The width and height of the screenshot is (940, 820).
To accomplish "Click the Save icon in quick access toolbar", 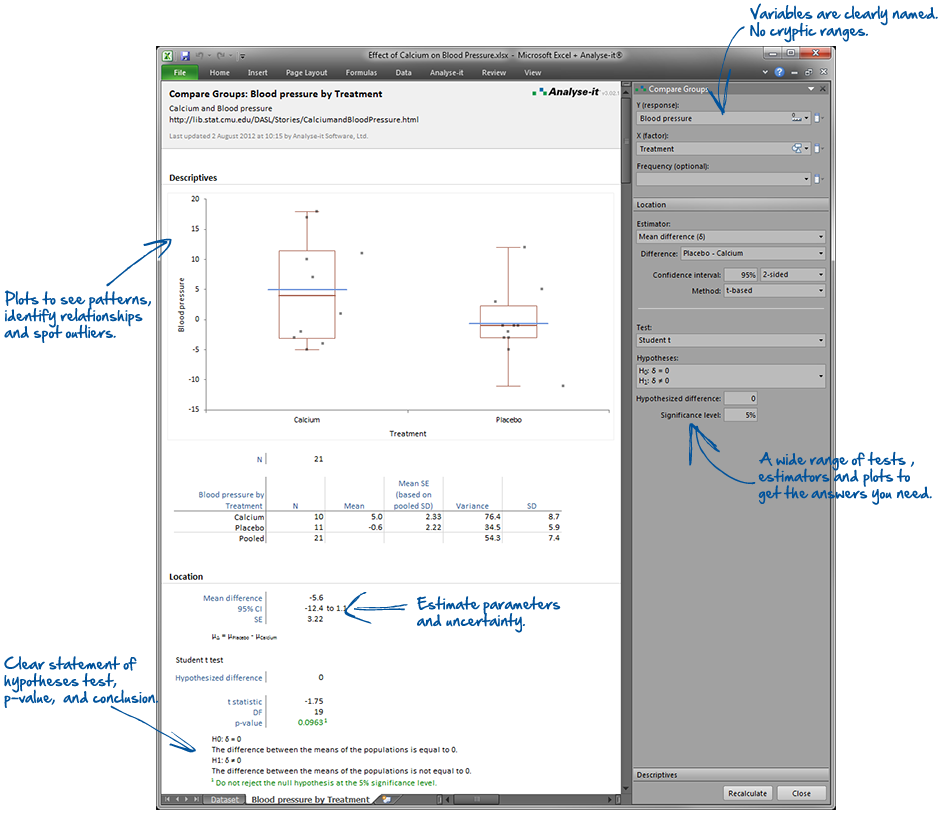I will point(185,56).
